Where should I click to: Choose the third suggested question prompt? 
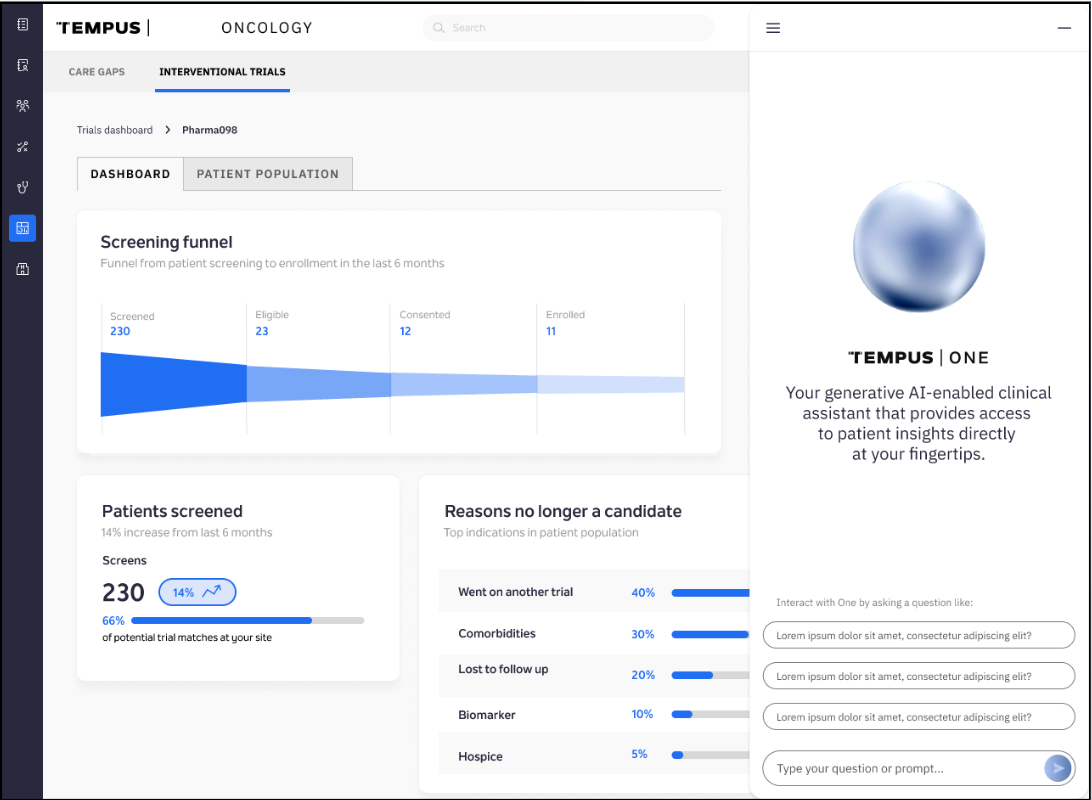(x=918, y=717)
